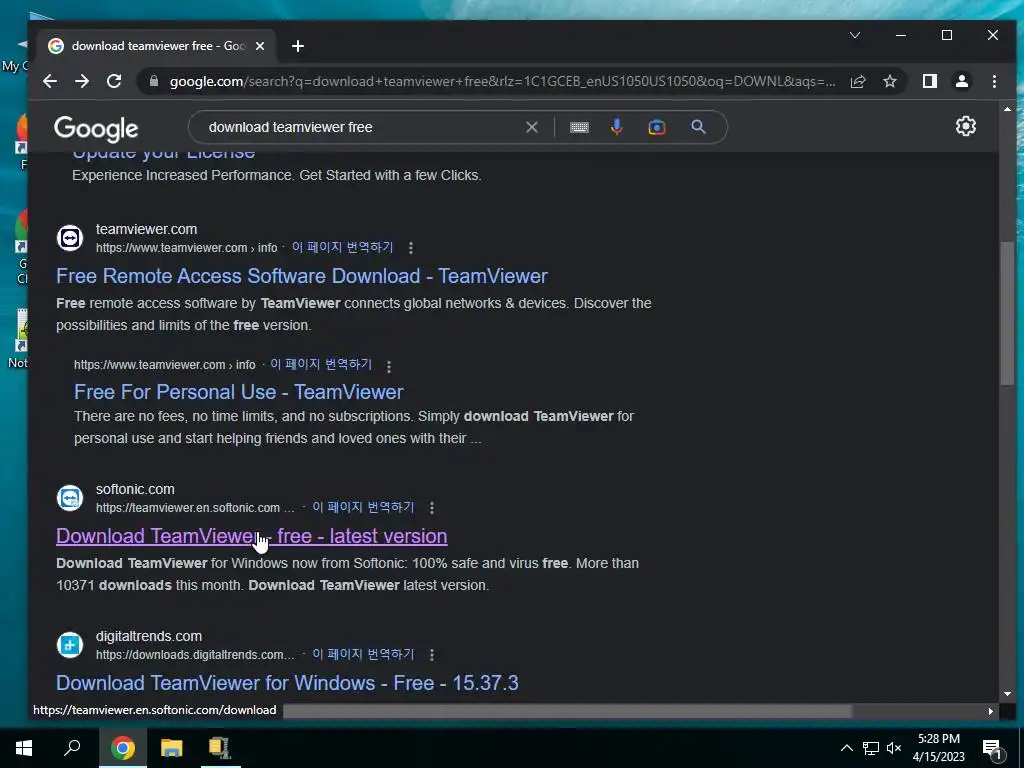
Task: Search by image with Google Lens
Action: coord(657,127)
